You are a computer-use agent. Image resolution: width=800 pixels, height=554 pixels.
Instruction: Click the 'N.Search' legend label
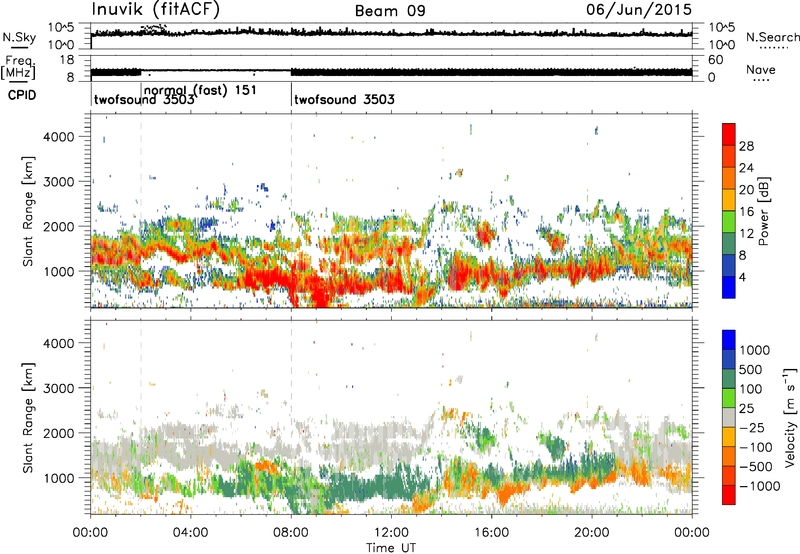pyautogui.click(x=773, y=37)
